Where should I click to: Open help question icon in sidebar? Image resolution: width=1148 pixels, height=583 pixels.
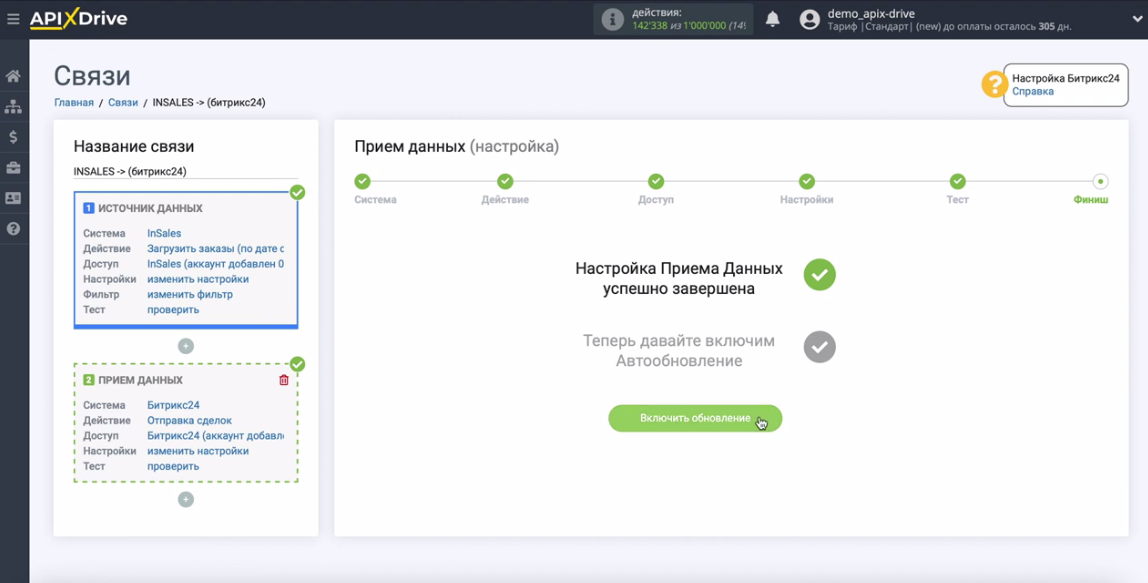(x=13, y=229)
